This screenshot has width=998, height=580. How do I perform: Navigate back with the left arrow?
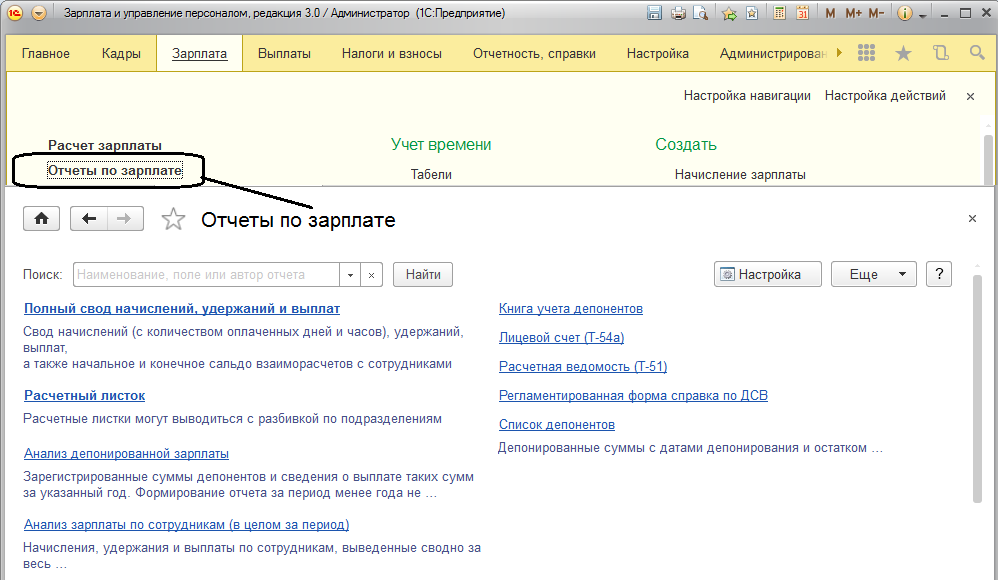(x=88, y=218)
